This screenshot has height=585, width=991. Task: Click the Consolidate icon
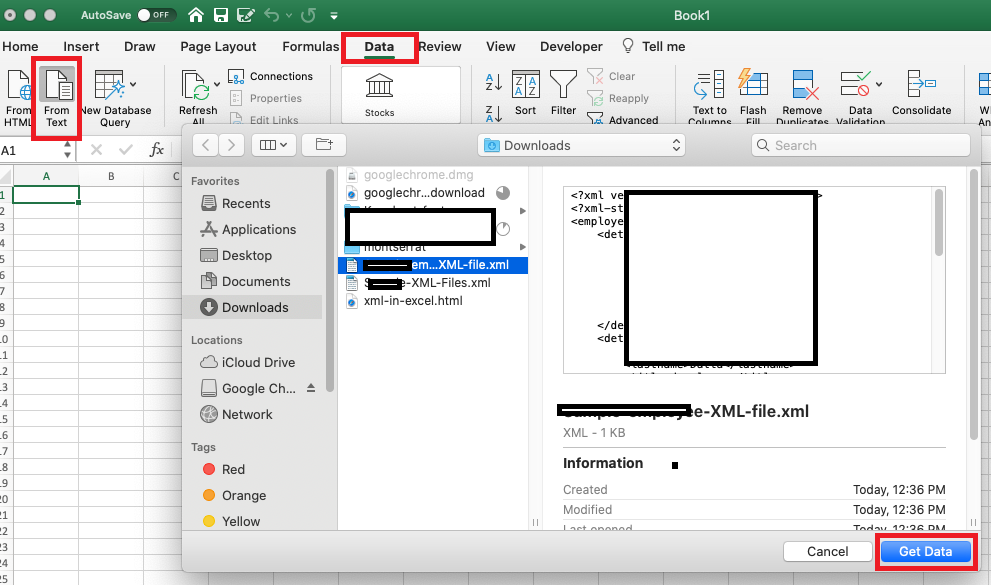point(921,84)
